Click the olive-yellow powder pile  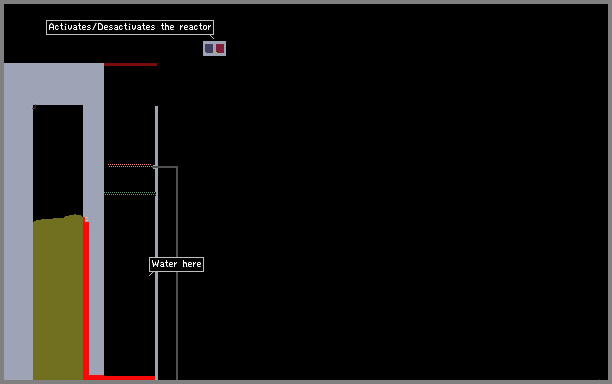click(58, 299)
